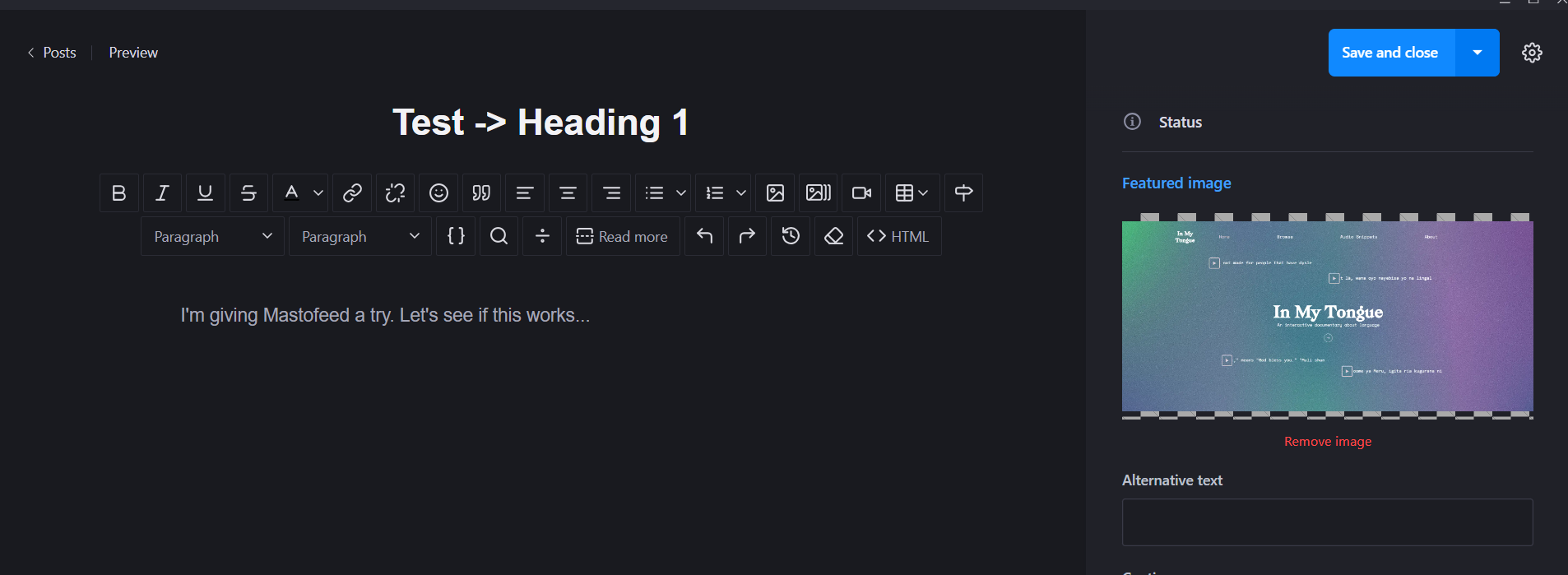Clear formatting with the eraser icon
Image resolution: width=1568 pixels, height=575 pixels.
(x=833, y=236)
